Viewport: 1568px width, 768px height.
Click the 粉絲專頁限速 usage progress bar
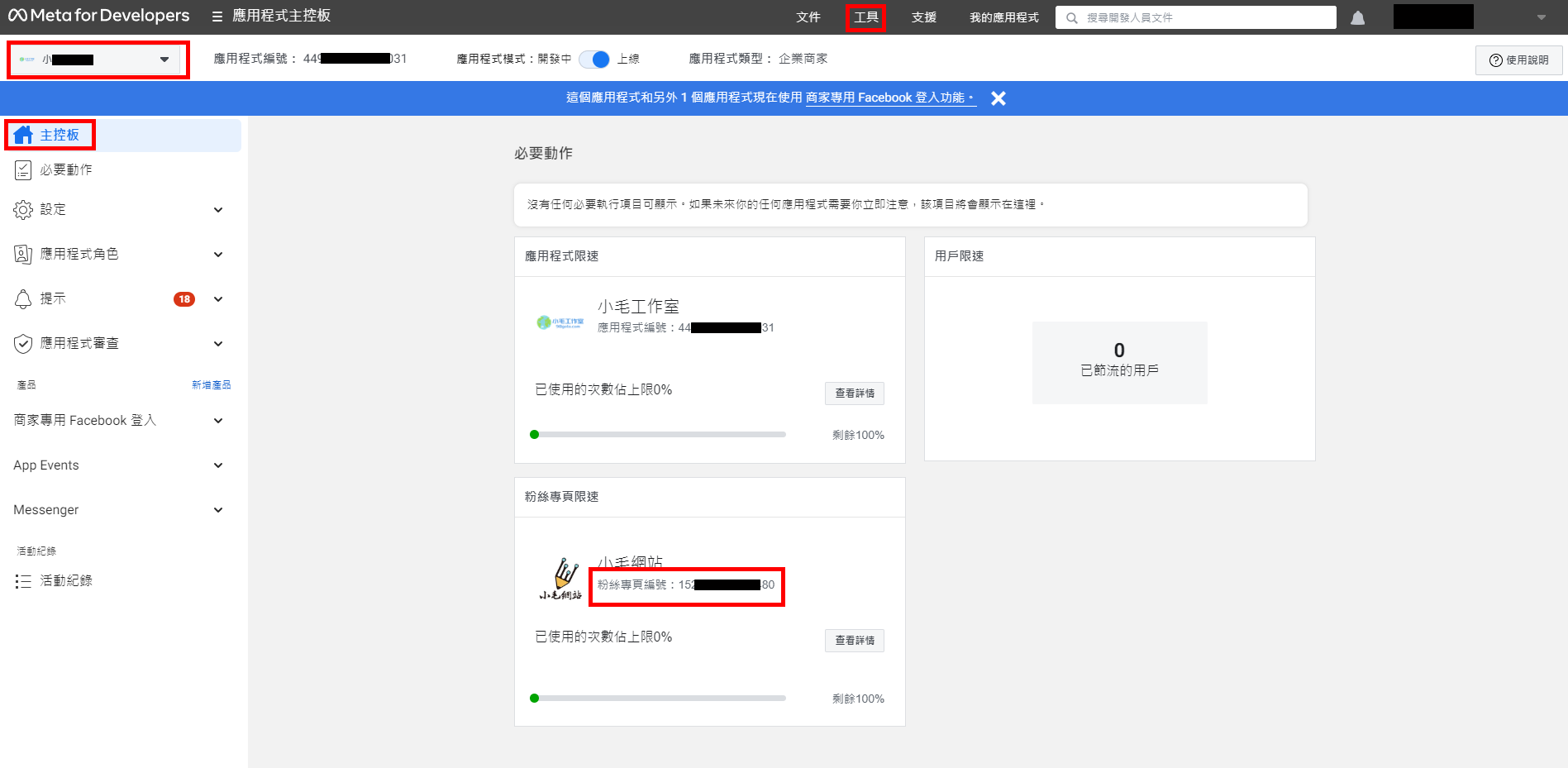point(658,699)
